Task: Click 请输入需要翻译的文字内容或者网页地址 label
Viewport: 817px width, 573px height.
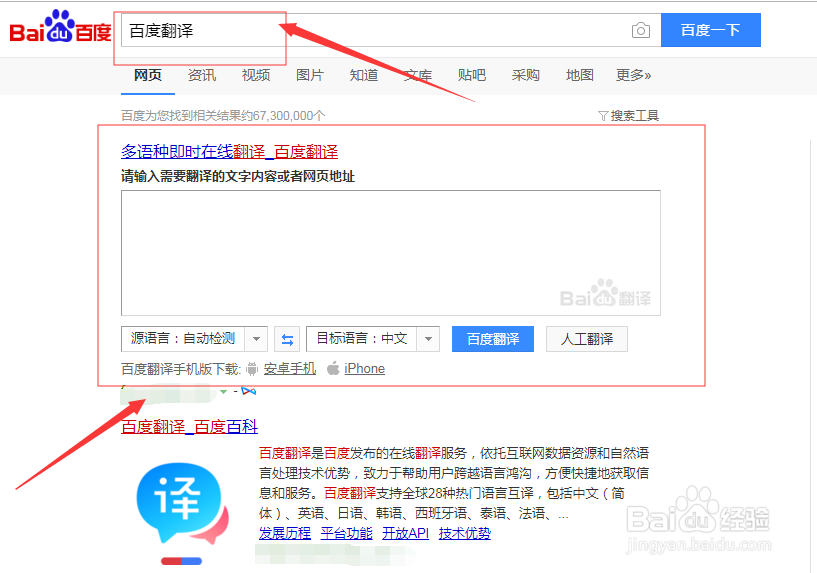Action: [x=238, y=177]
